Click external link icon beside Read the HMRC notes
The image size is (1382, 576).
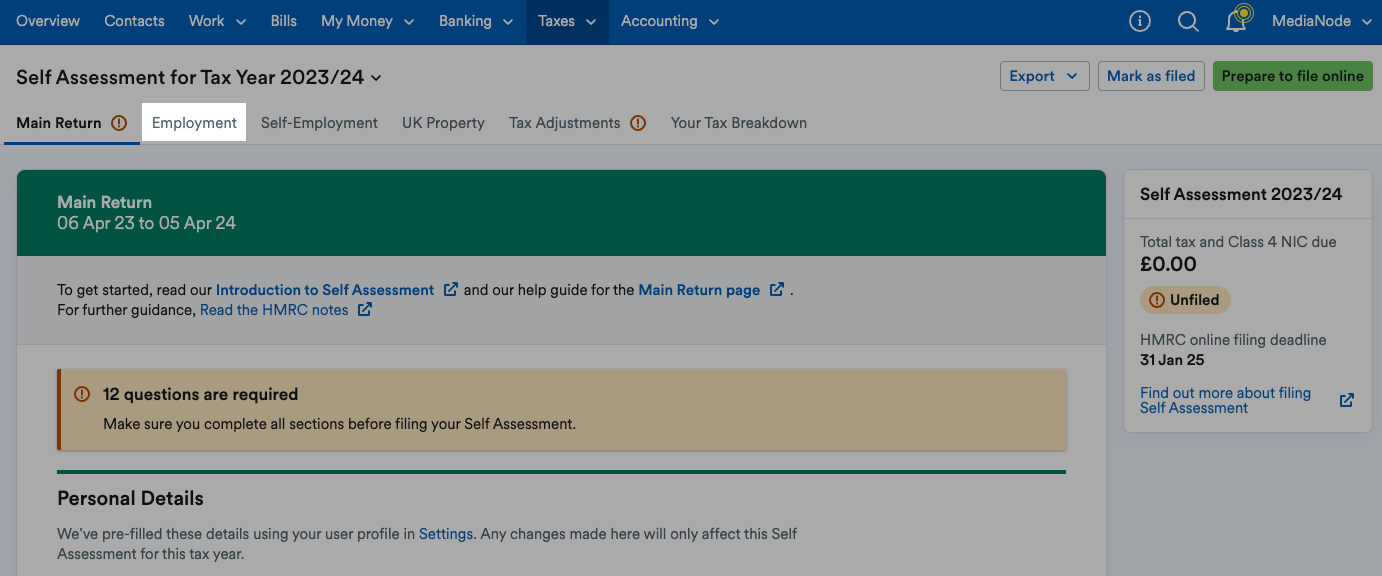point(365,310)
